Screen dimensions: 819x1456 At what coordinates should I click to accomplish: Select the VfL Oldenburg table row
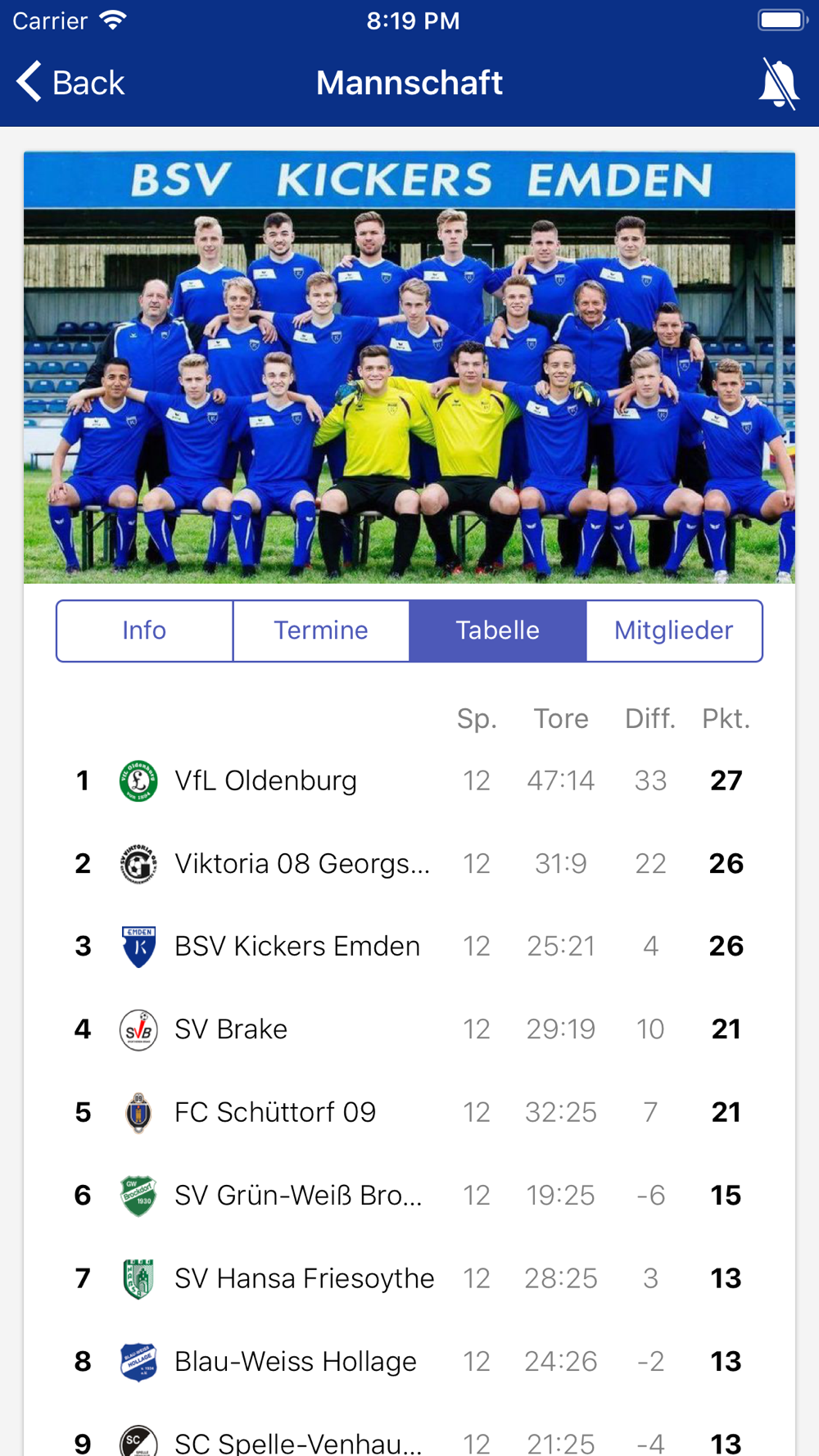[x=409, y=780]
